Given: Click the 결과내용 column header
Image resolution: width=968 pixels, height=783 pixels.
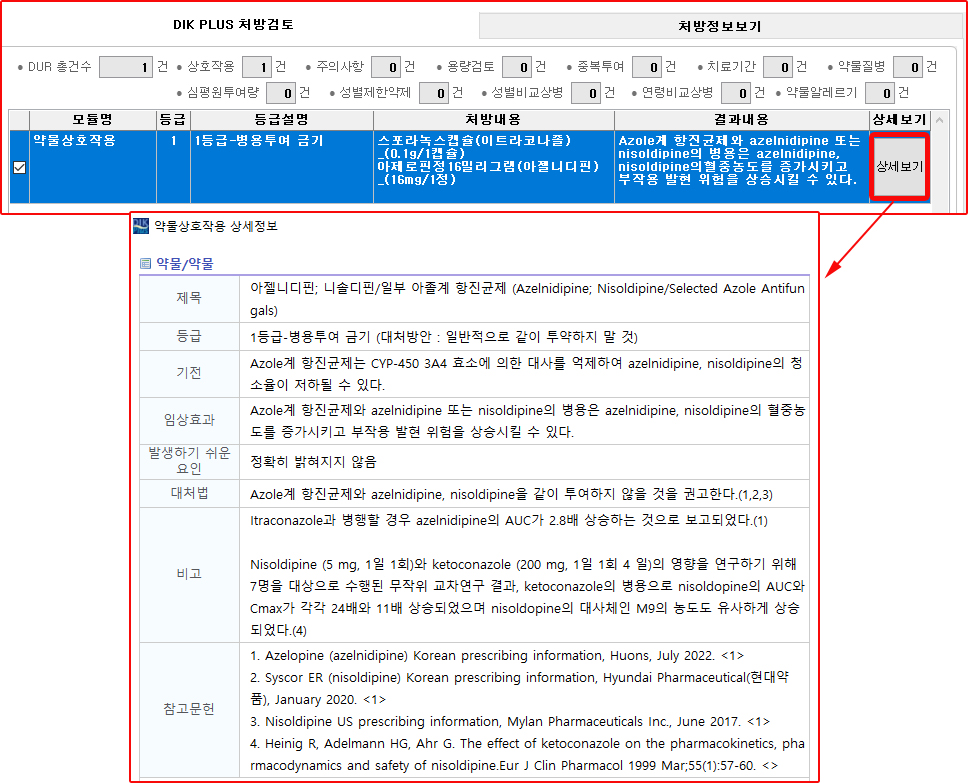Looking at the screenshot, I should 741,120.
